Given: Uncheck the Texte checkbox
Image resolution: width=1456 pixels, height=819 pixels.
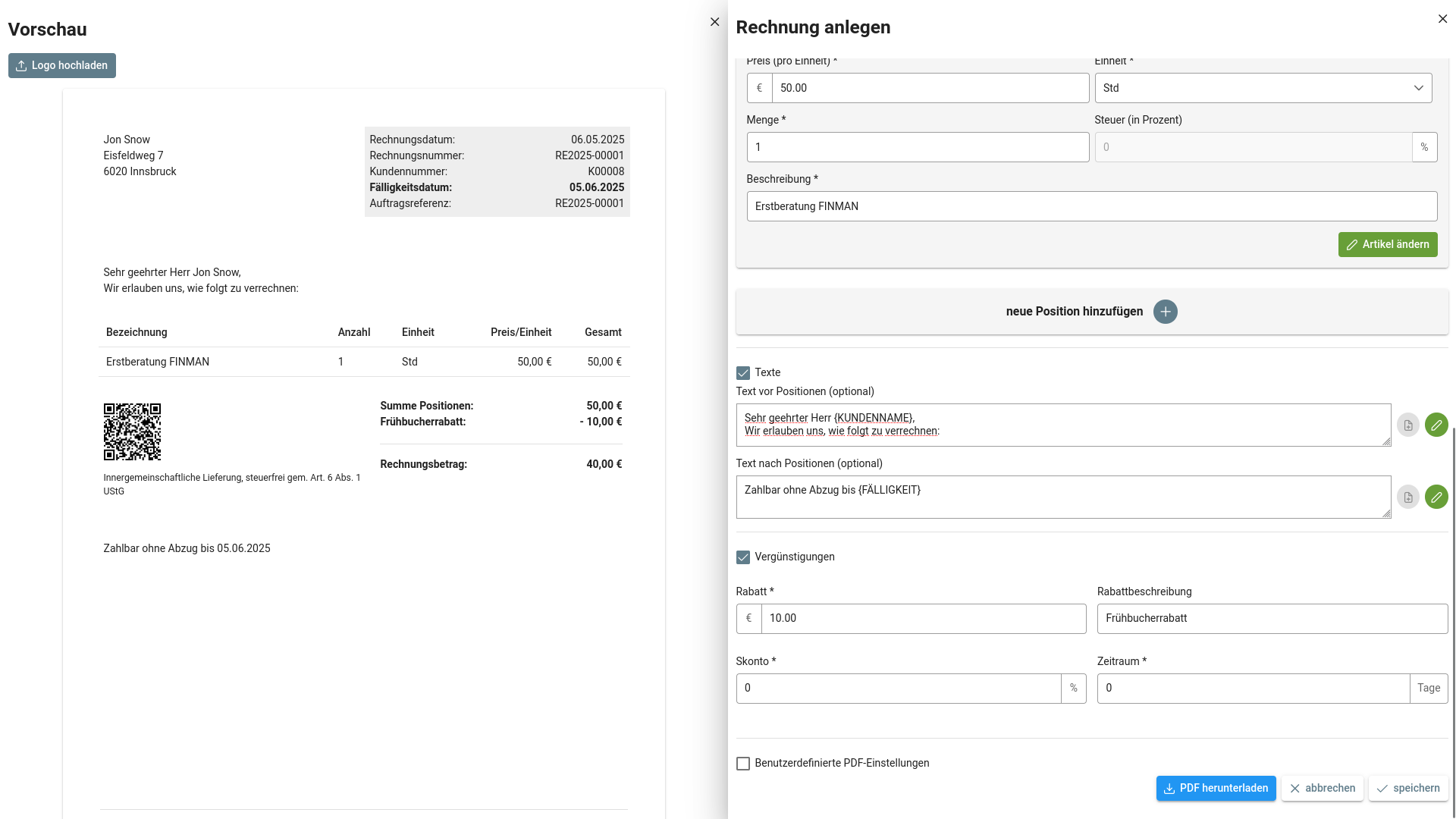Looking at the screenshot, I should pos(743,372).
